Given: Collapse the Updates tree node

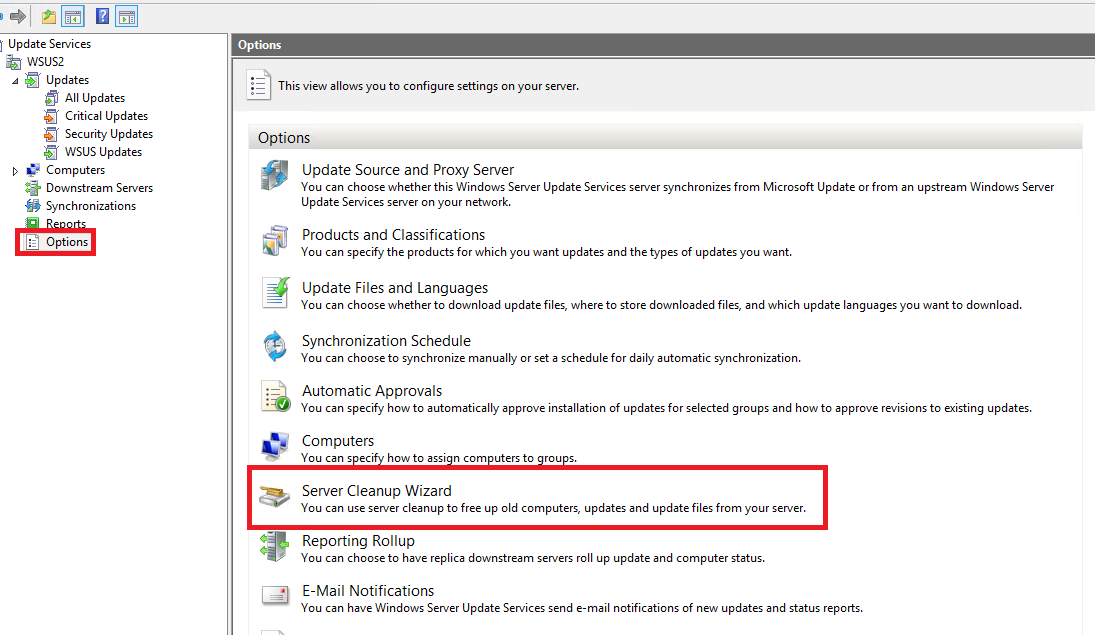Looking at the screenshot, I should click(x=15, y=81).
